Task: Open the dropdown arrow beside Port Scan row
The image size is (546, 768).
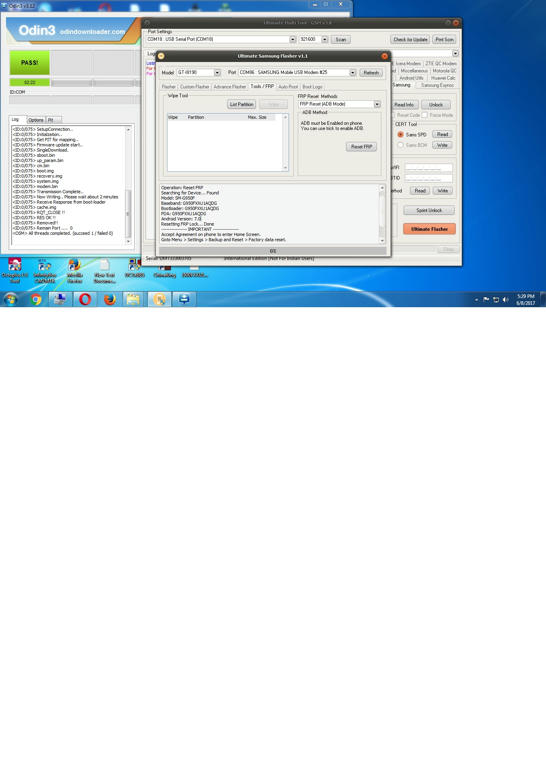Action: coord(455,53)
